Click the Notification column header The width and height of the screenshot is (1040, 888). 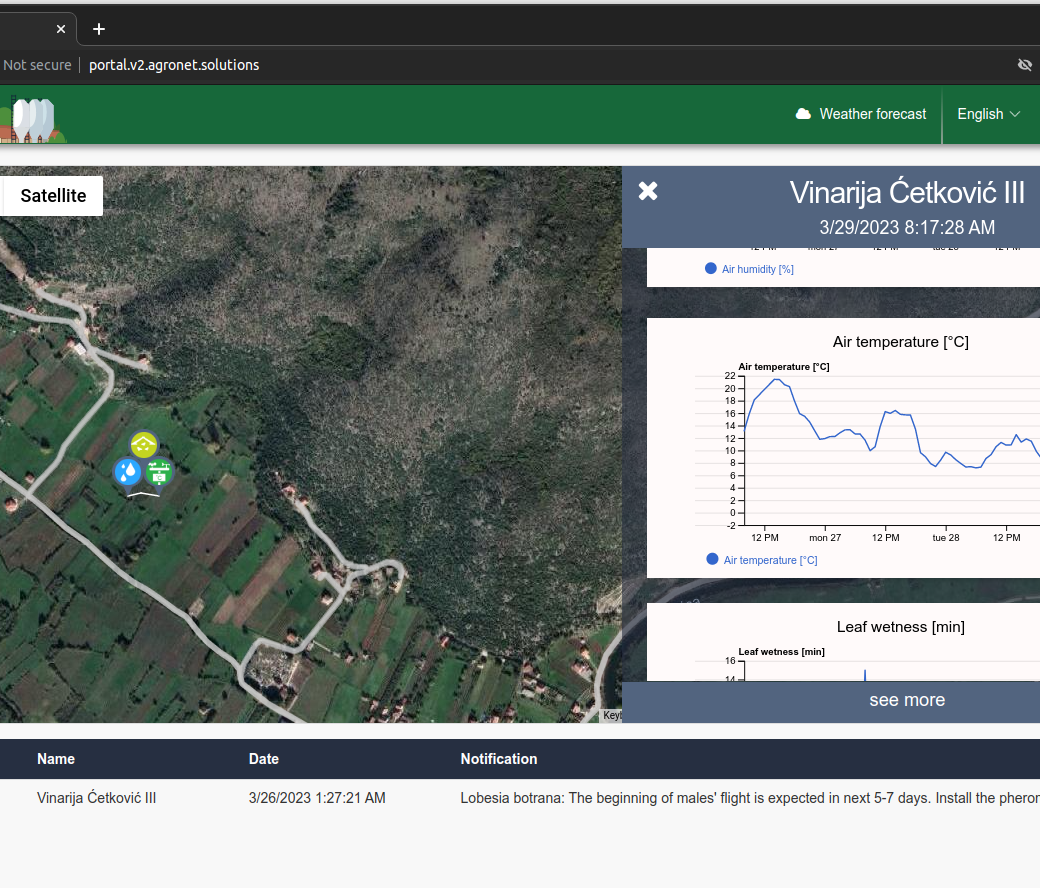[499, 759]
